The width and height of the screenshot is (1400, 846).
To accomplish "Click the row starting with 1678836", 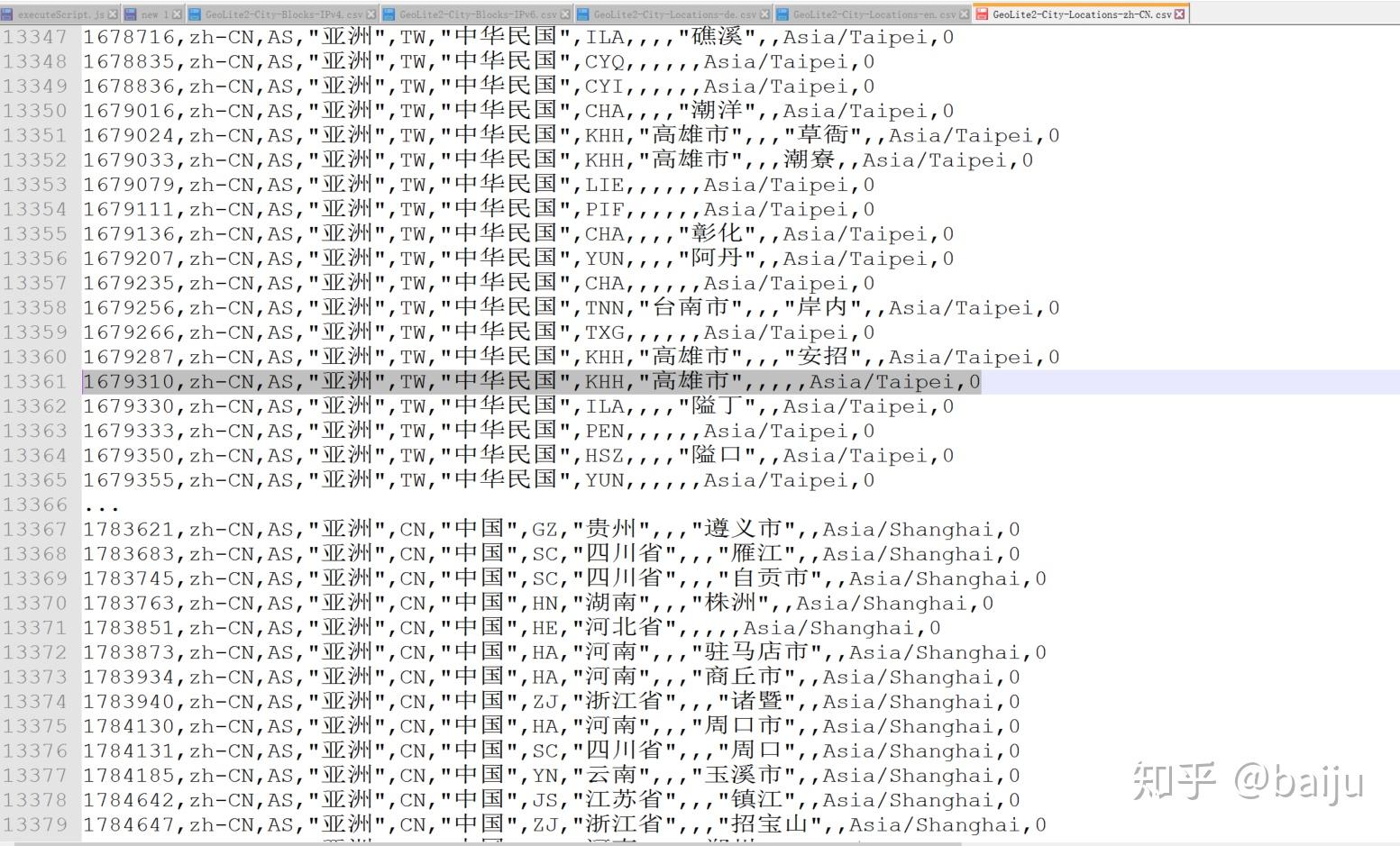I will coord(479,86).
